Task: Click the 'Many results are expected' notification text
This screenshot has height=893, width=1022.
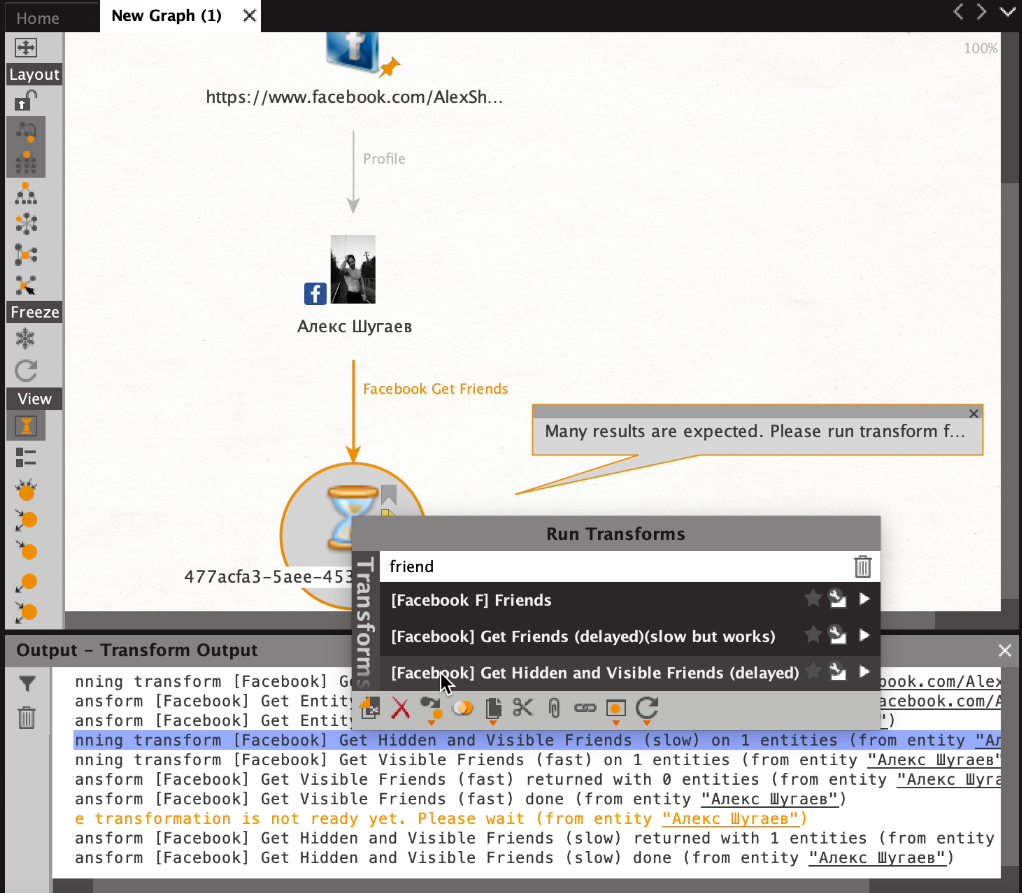Action: tap(755, 432)
